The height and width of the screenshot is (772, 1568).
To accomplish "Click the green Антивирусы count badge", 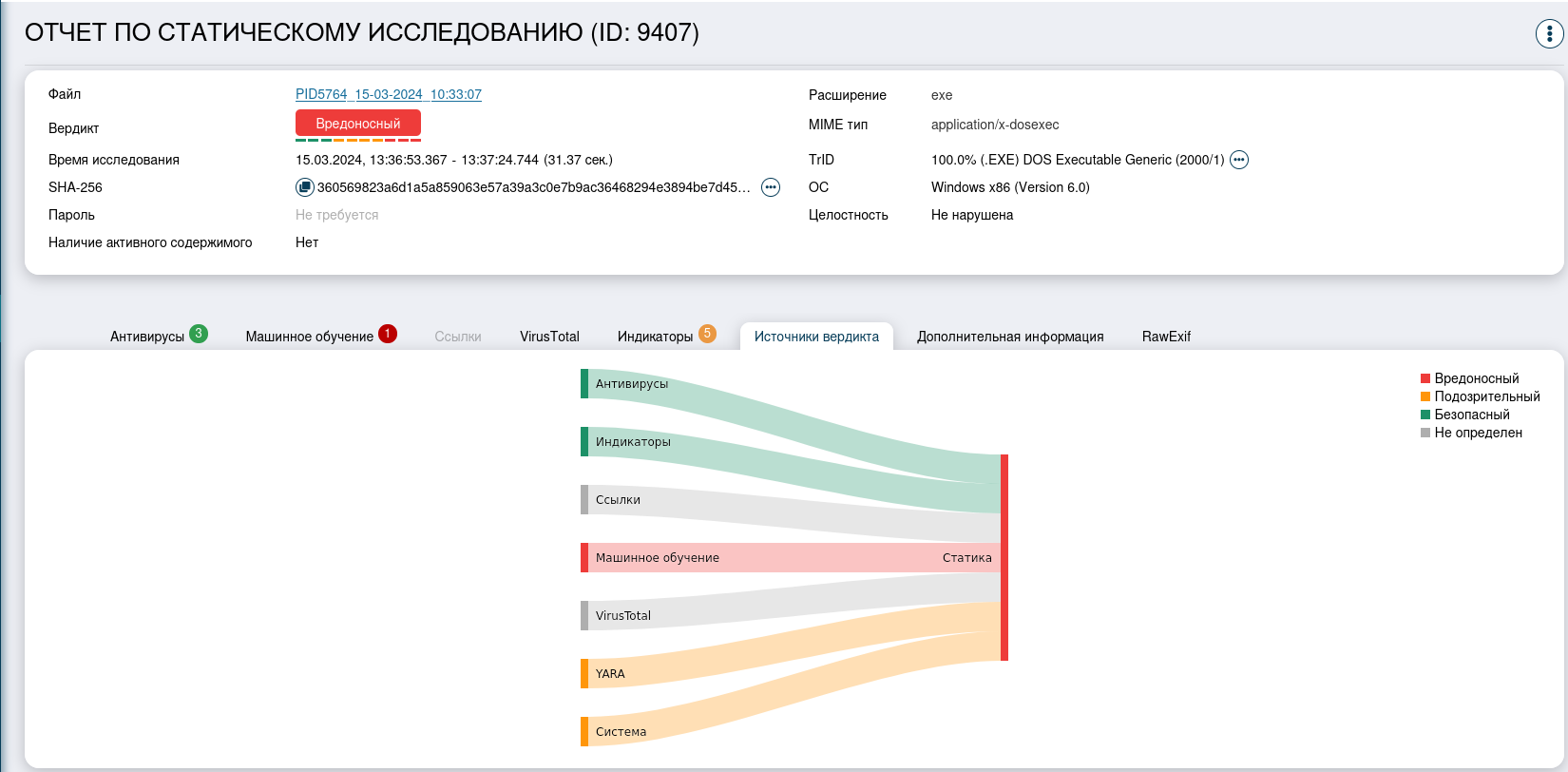I will click(199, 334).
